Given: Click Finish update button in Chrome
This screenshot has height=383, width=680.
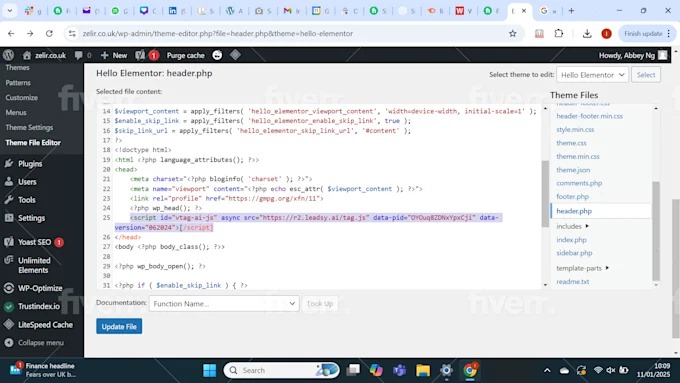Looking at the screenshot, I should [x=647, y=33].
